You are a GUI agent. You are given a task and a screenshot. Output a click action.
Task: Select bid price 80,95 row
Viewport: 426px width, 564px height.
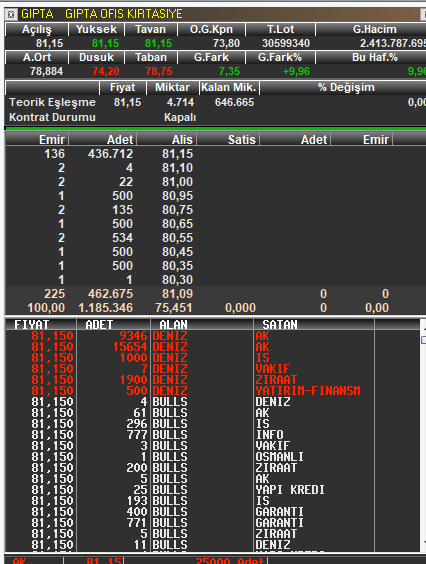coord(177,196)
